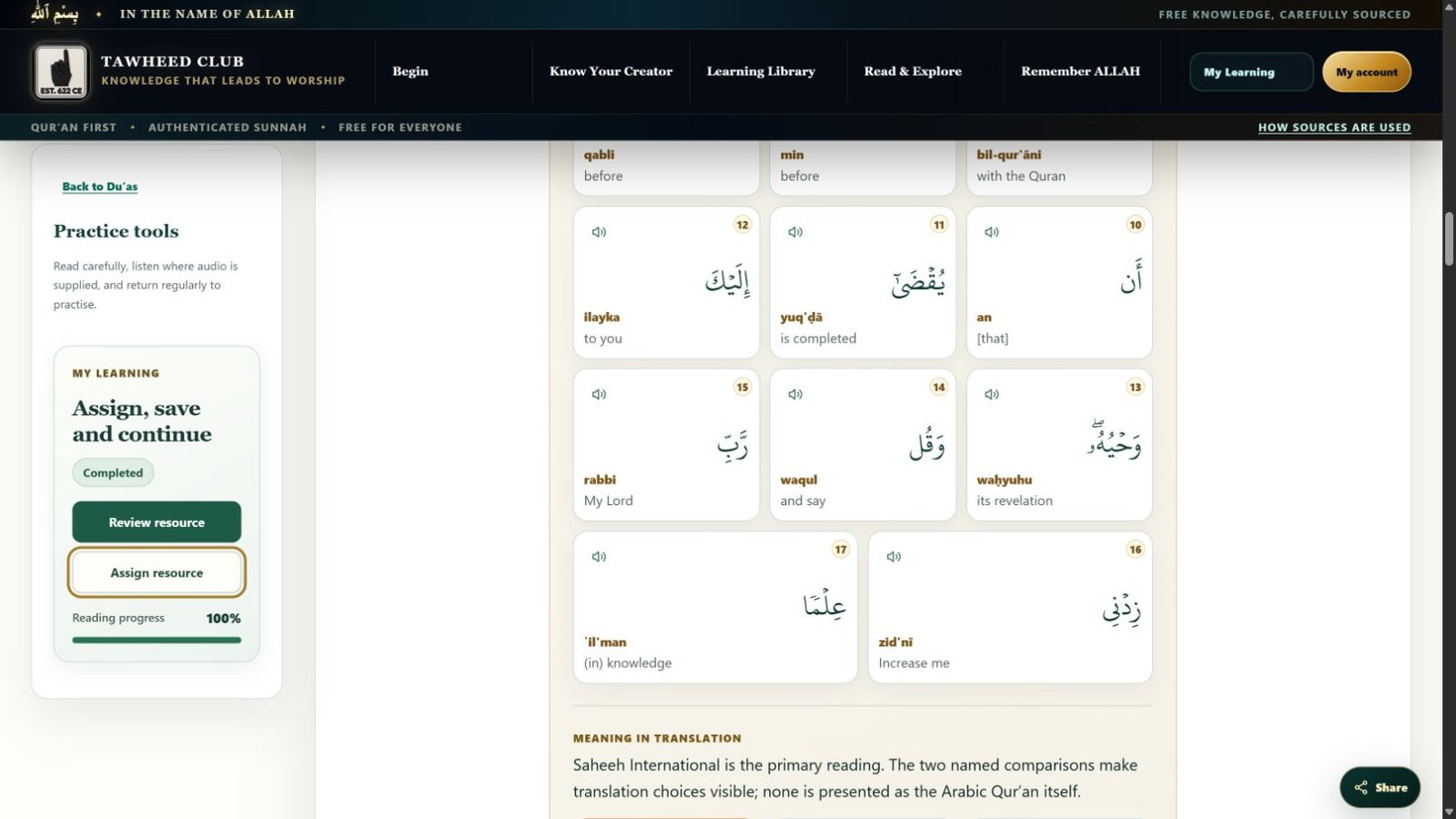Click the translation "Increase me"
This screenshot has height=819, width=1456.
point(914,663)
